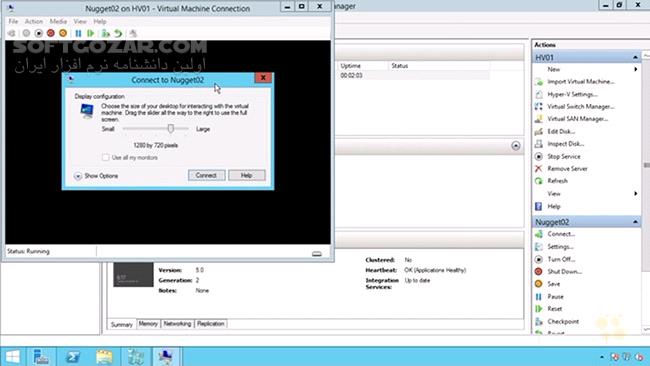Click Checkpoint under Nugget02 actions
The image size is (650, 366).
point(563,322)
